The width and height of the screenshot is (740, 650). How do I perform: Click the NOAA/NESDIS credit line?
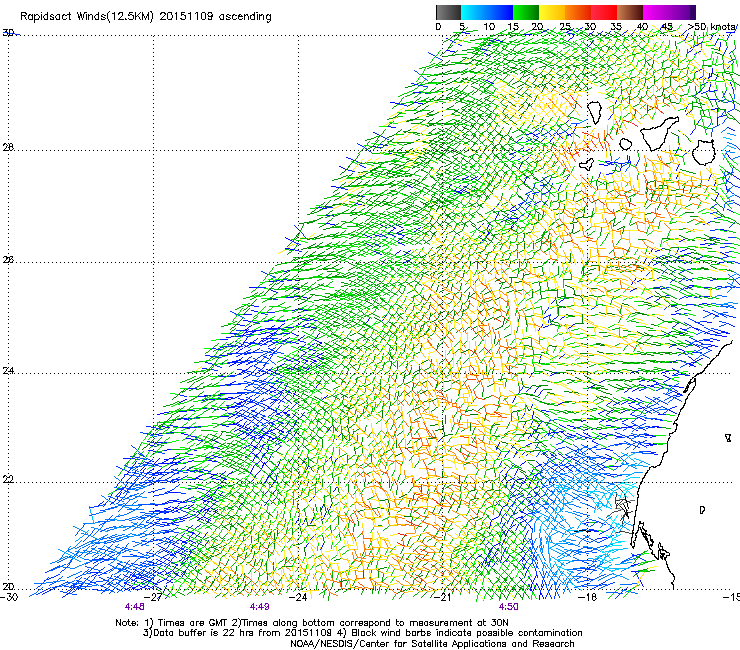(x=432, y=644)
